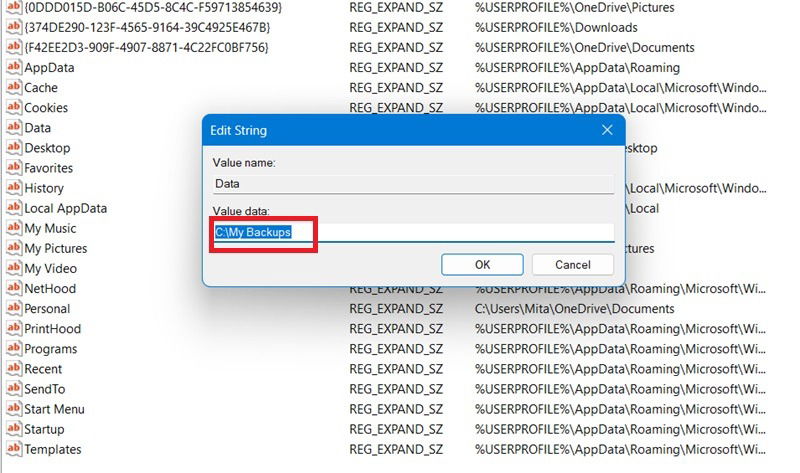Click the My Pictures value name
This screenshot has width=800, height=473.
56,248
